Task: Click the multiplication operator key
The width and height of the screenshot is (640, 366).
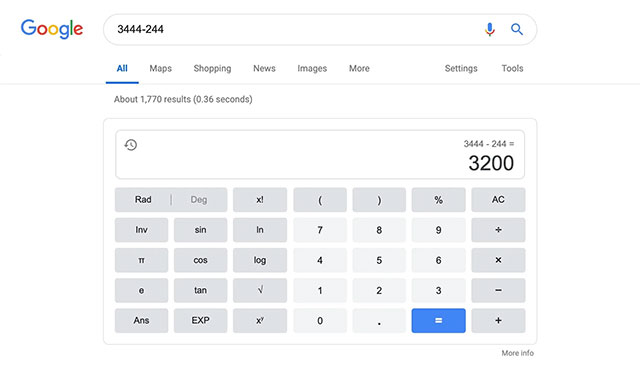Action: pyautogui.click(x=498, y=260)
